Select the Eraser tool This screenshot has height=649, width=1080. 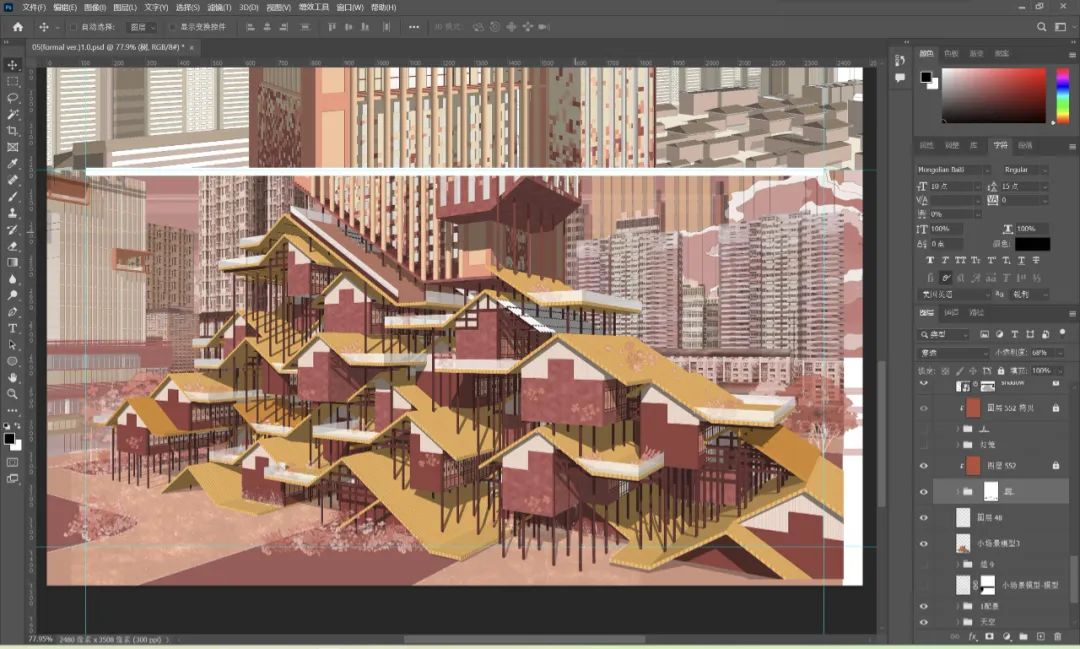(12, 246)
